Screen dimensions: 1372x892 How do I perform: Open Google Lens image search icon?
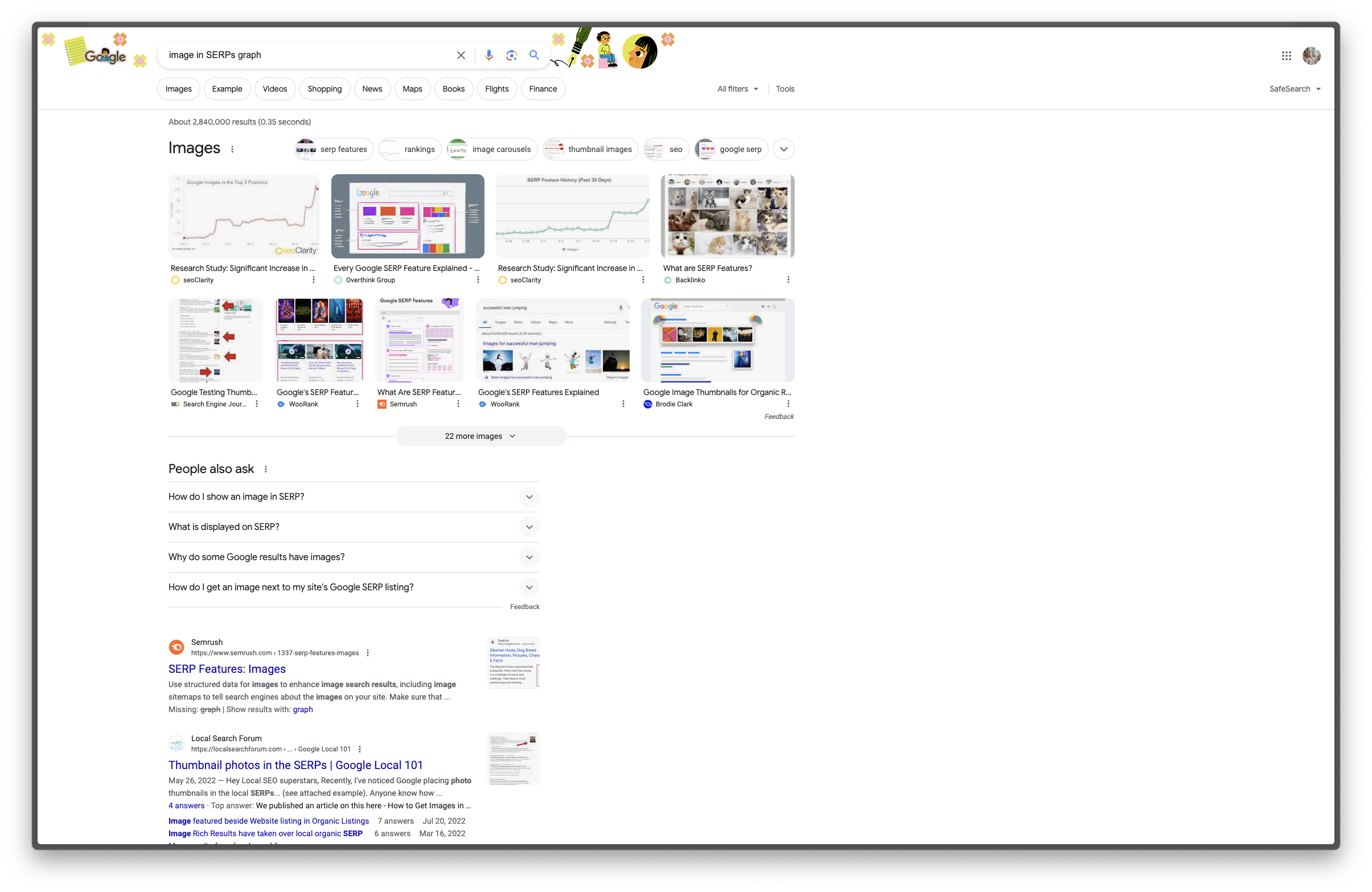click(x=511, y=55)
